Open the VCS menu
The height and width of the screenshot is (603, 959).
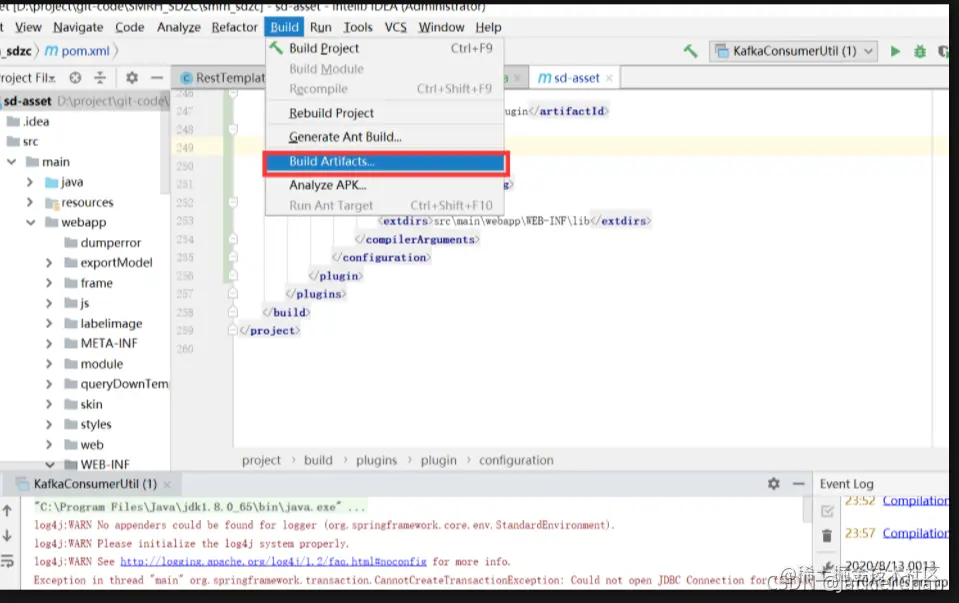pos(395,28)
